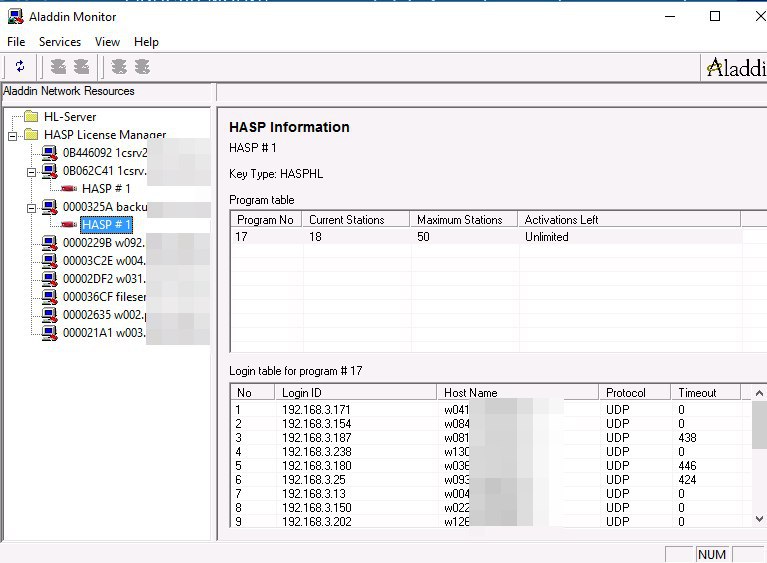Image resolution: width=767 pixels, height=563 pixels.
Task: Sort by Activations Left column header
Action: click(x=629, y=220)
